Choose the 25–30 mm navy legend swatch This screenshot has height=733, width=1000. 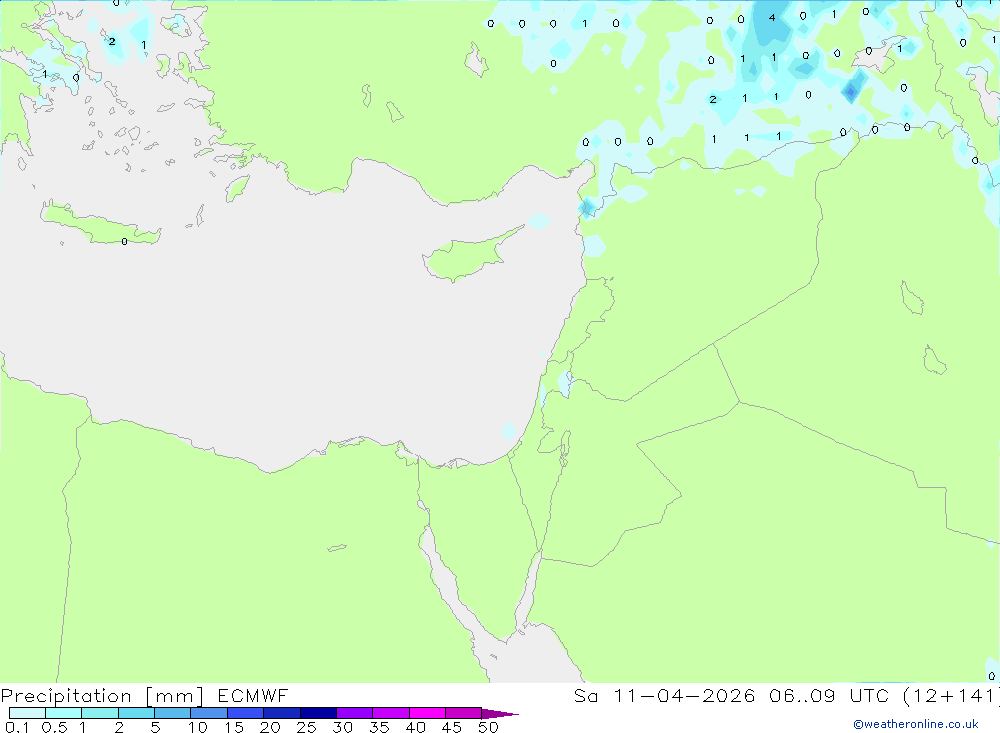tap(318, 713)
